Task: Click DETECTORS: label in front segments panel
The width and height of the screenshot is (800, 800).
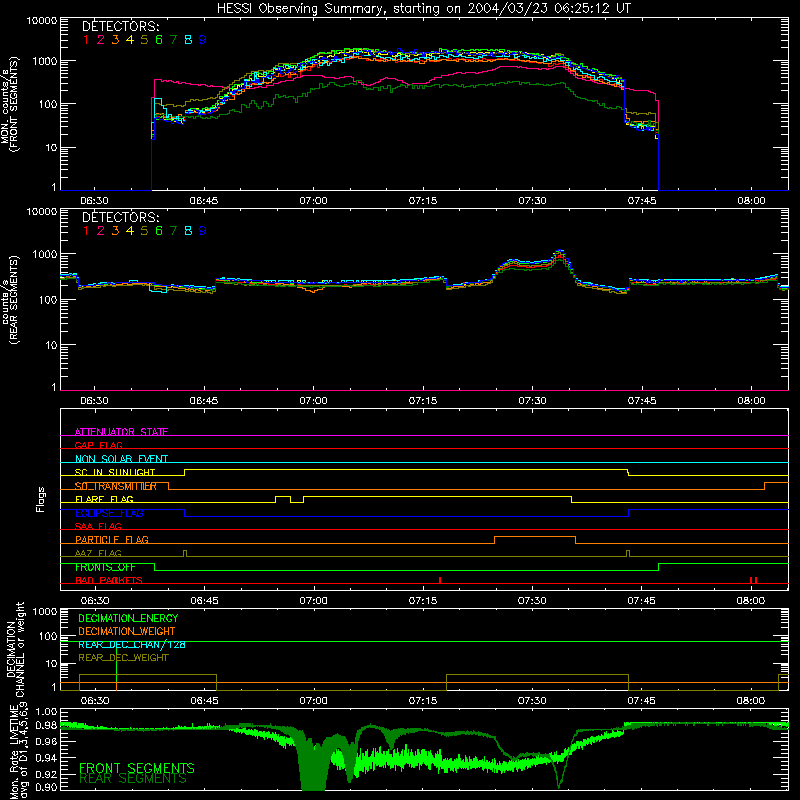Action: 121,26
